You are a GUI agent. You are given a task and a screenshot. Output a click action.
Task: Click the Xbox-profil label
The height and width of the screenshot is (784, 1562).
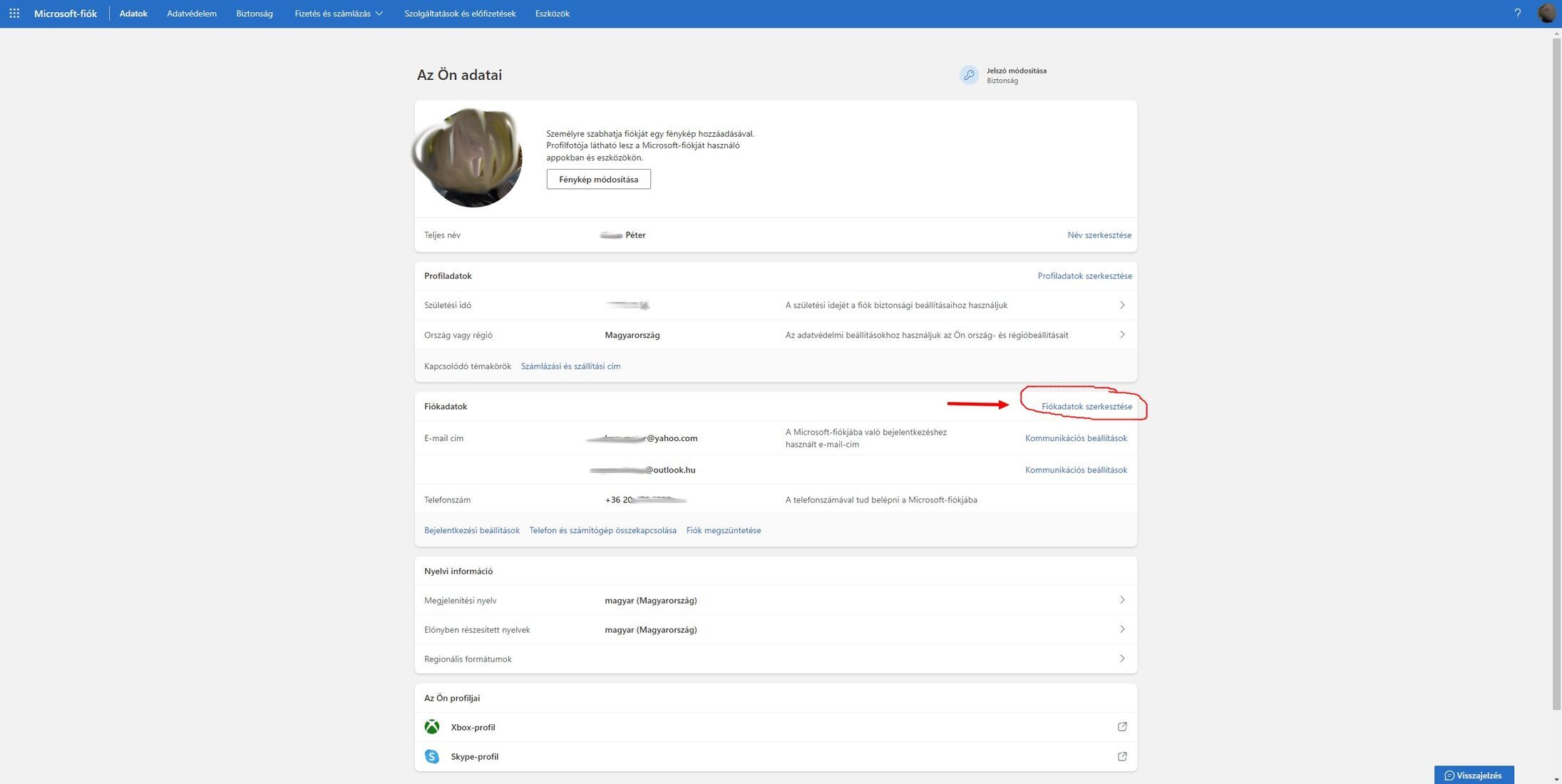[x=473, y=727]
